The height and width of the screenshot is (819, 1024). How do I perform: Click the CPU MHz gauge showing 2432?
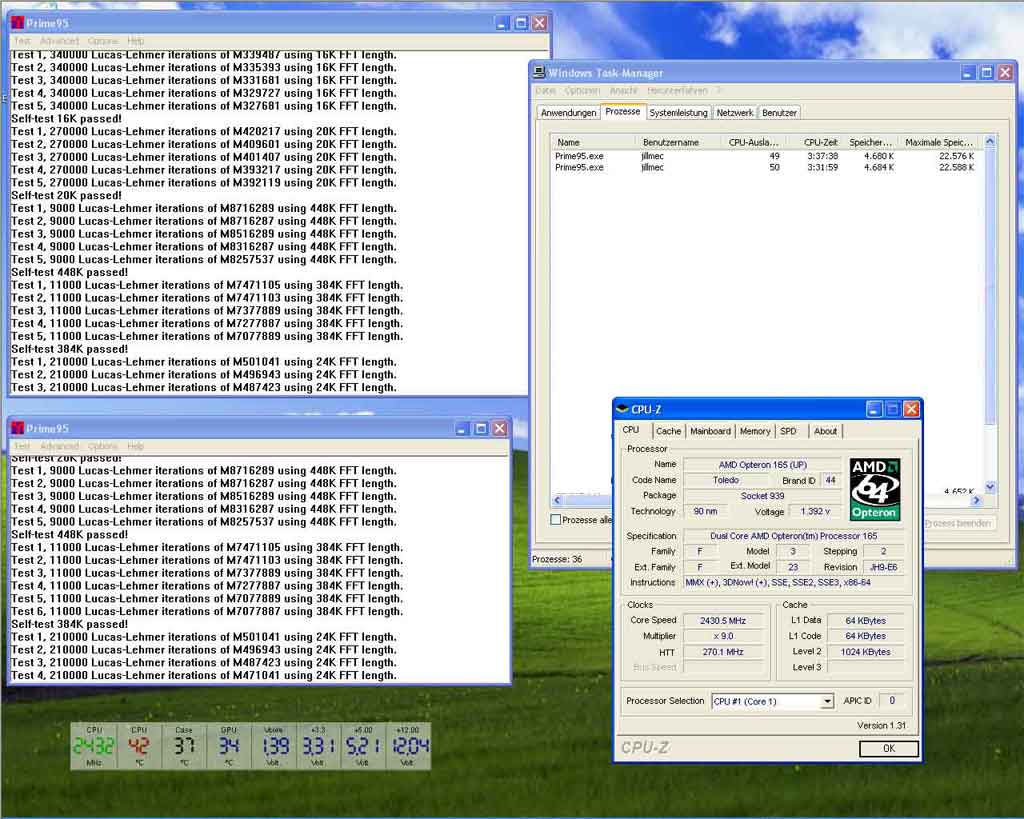pyautogui.click(x=93, y=746)
